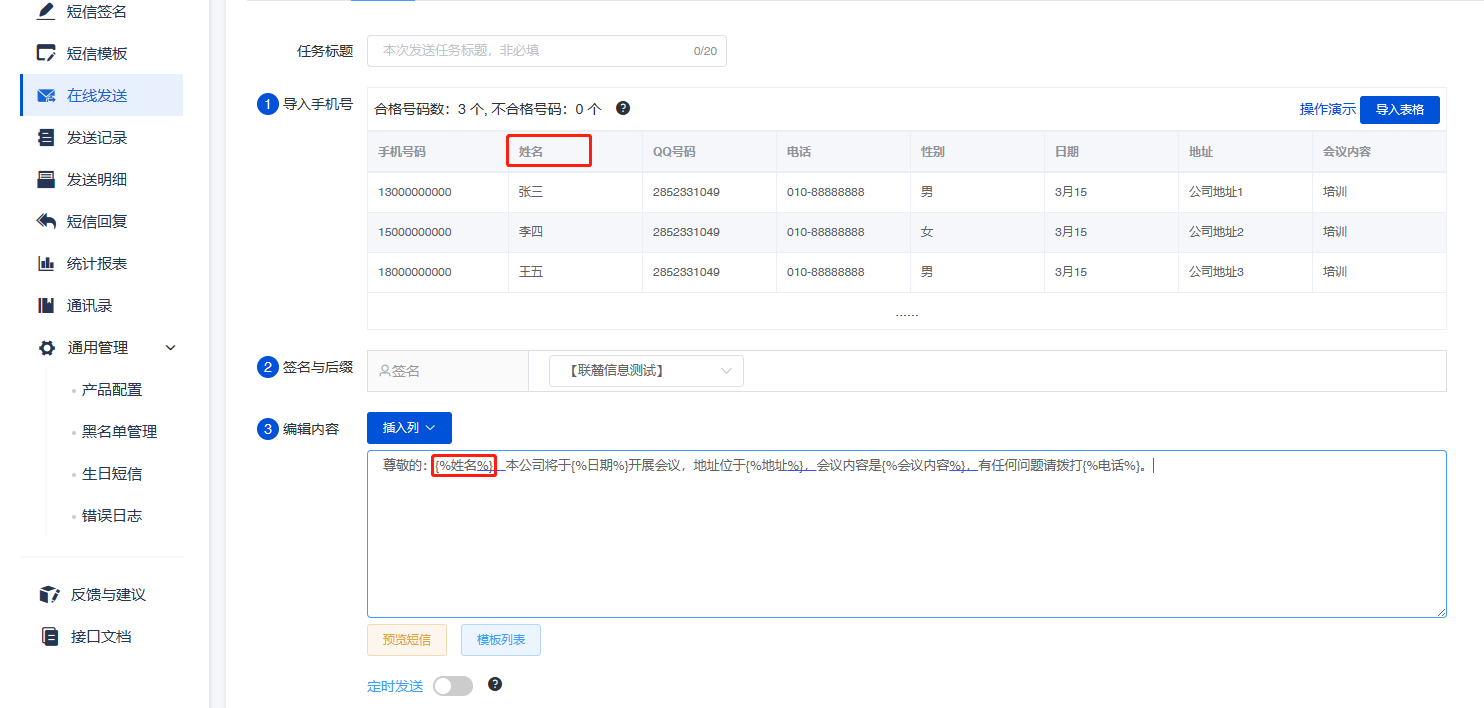
Task: Click the 公司地址2 cell
Action: tap(1245, 232)
